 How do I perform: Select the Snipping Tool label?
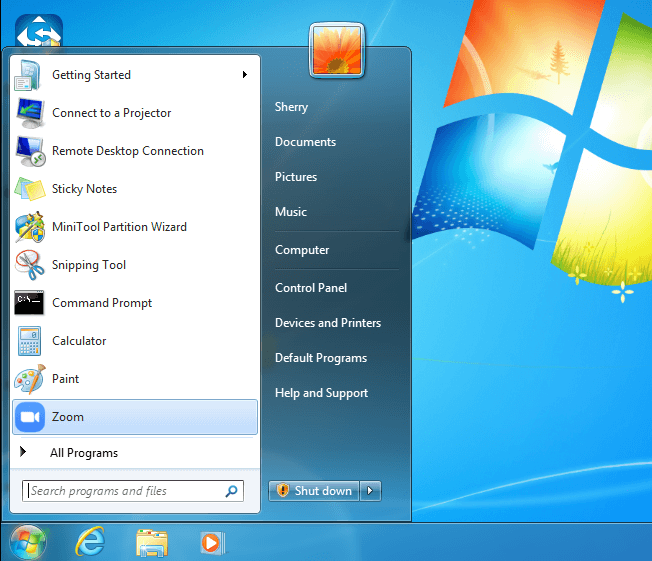pyautogui.click(x=89, y=265)
